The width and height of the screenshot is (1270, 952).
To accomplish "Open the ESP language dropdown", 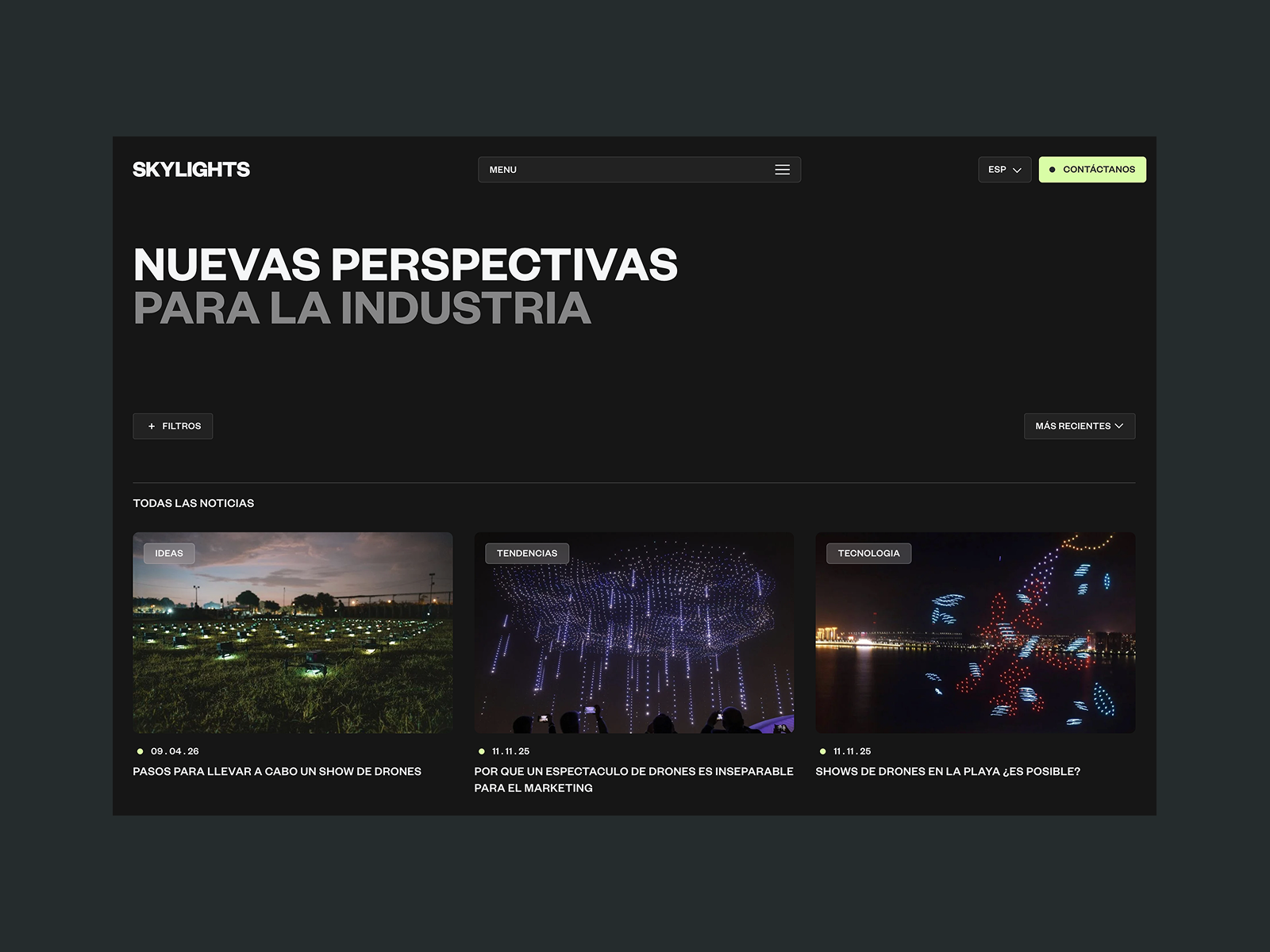I will pos(1004,169).
